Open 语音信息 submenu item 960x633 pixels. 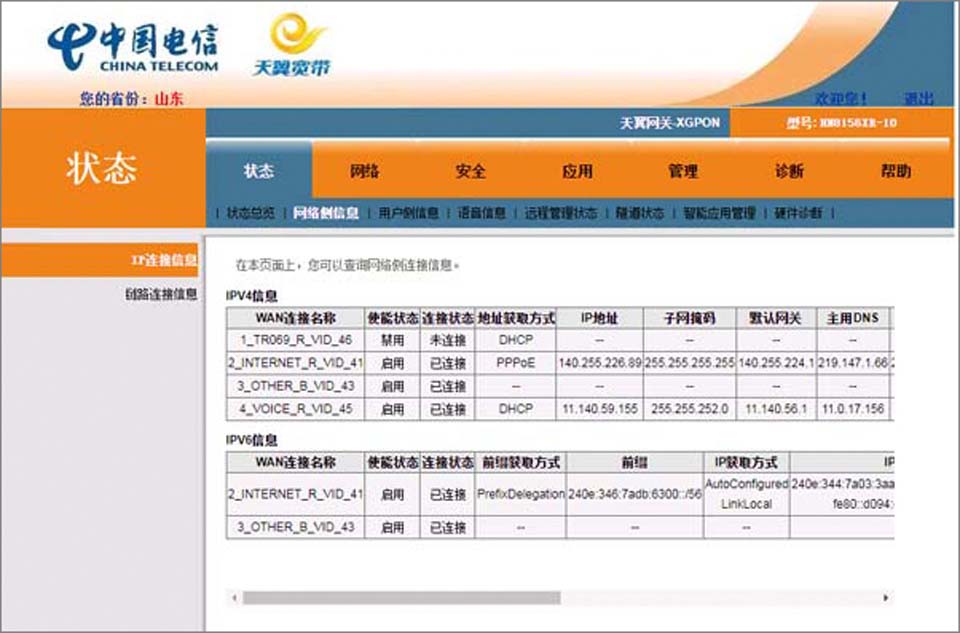(x=481, y=213)
